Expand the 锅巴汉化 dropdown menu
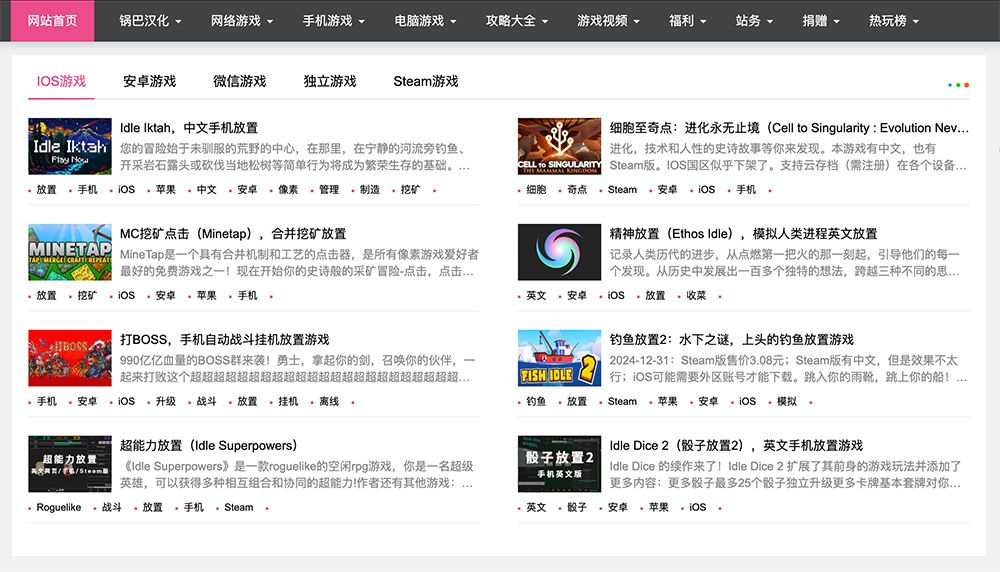1000x572 pixels. [150, 20]
